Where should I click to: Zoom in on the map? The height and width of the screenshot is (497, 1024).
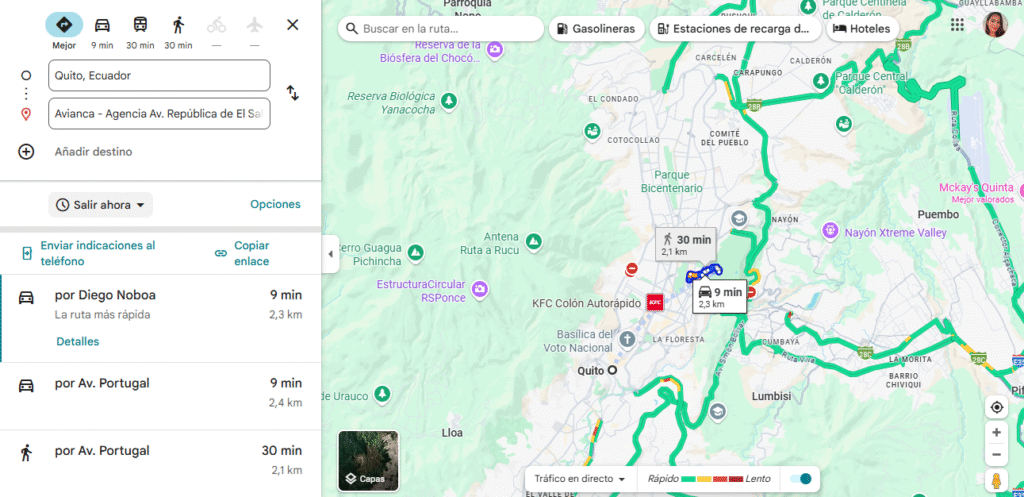tap(996, 432)
